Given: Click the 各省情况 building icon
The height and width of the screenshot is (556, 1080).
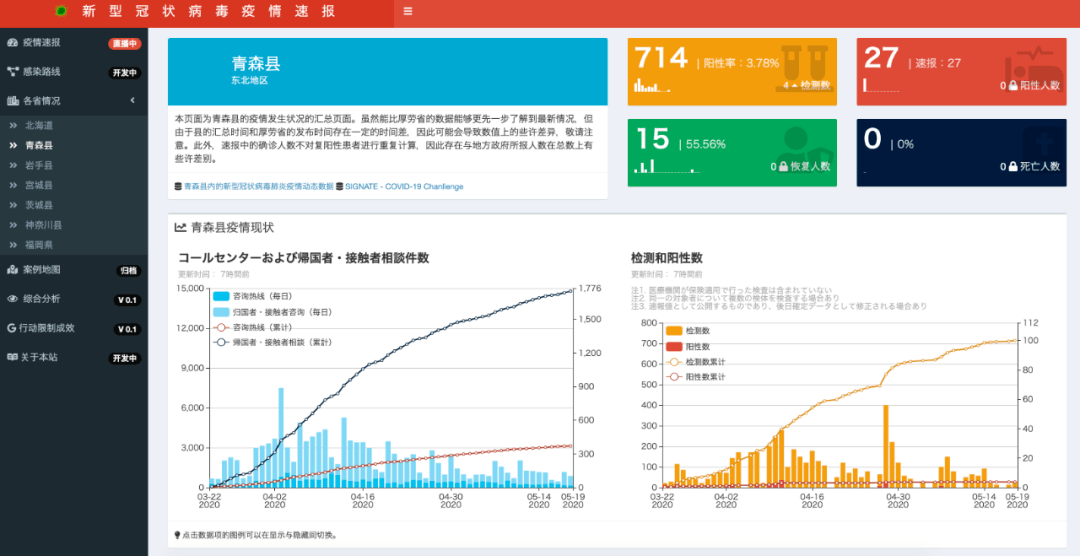Looking at the screenshot, I should click(12, 101).
